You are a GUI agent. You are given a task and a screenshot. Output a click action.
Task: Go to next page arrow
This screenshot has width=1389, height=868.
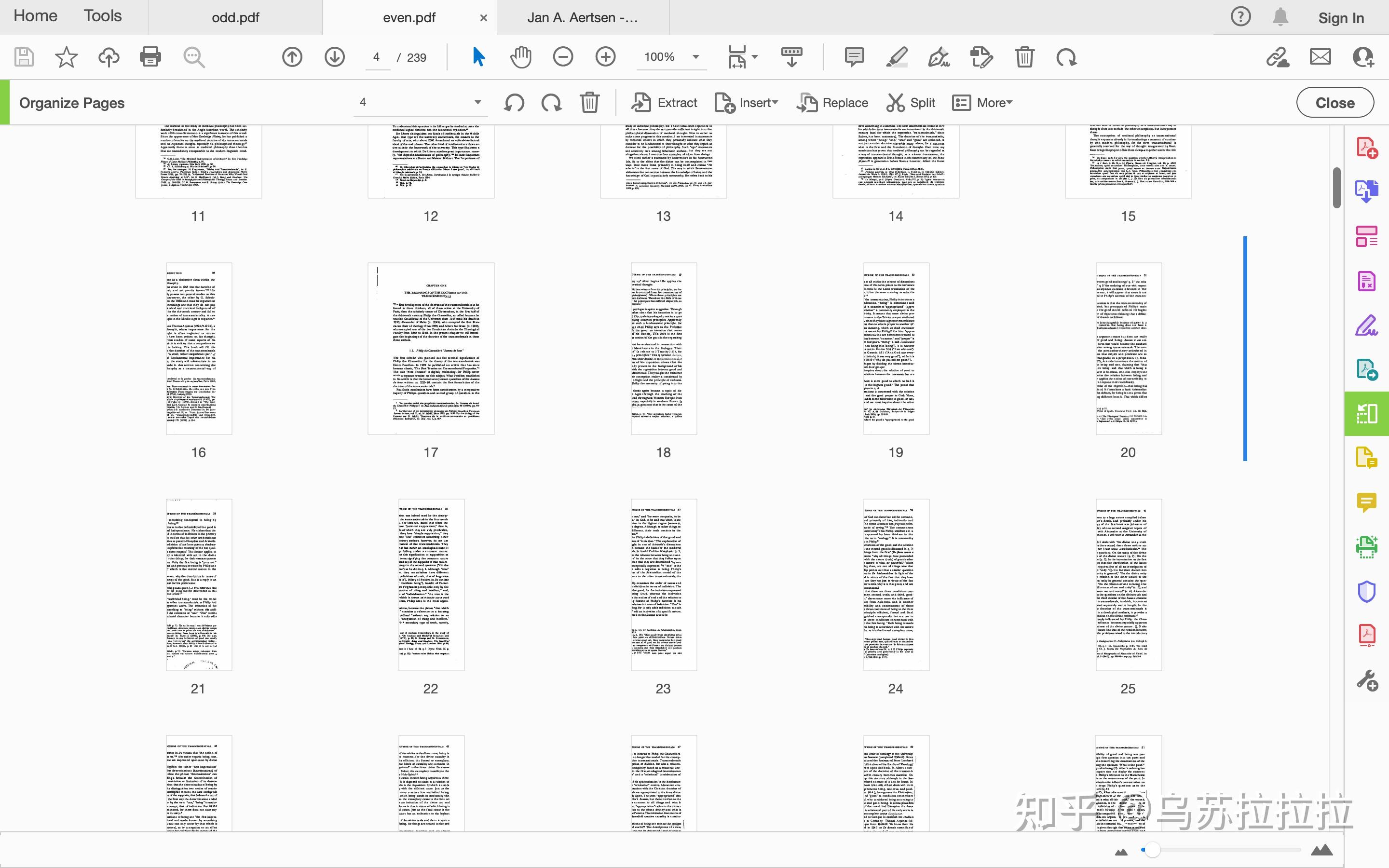click(335, 57)
